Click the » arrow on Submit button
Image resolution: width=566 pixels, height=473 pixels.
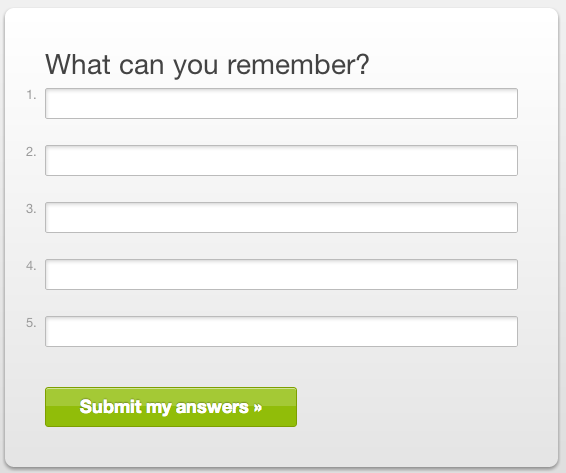pyautogui.click(x=258, y=407)
